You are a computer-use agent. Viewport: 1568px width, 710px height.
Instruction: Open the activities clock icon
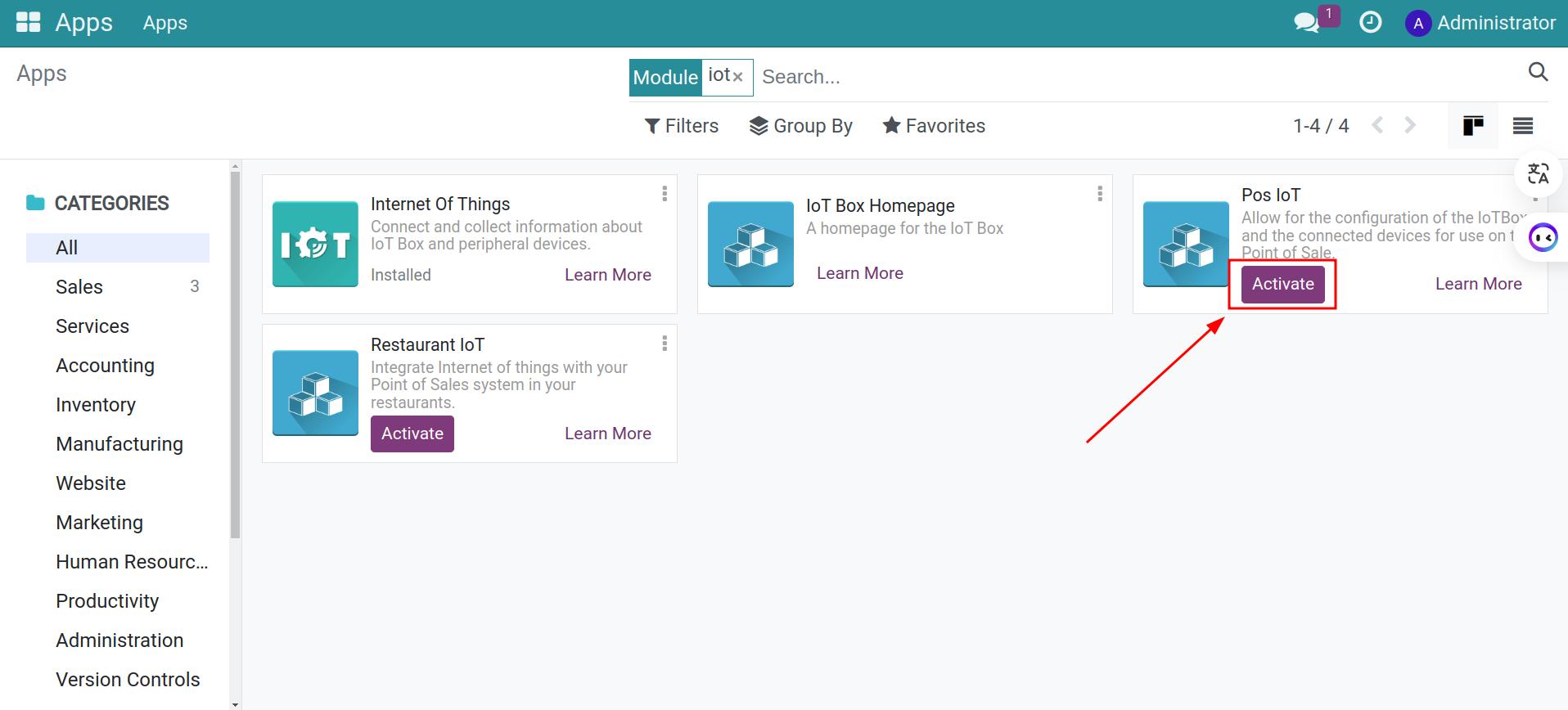point(1370,22)
